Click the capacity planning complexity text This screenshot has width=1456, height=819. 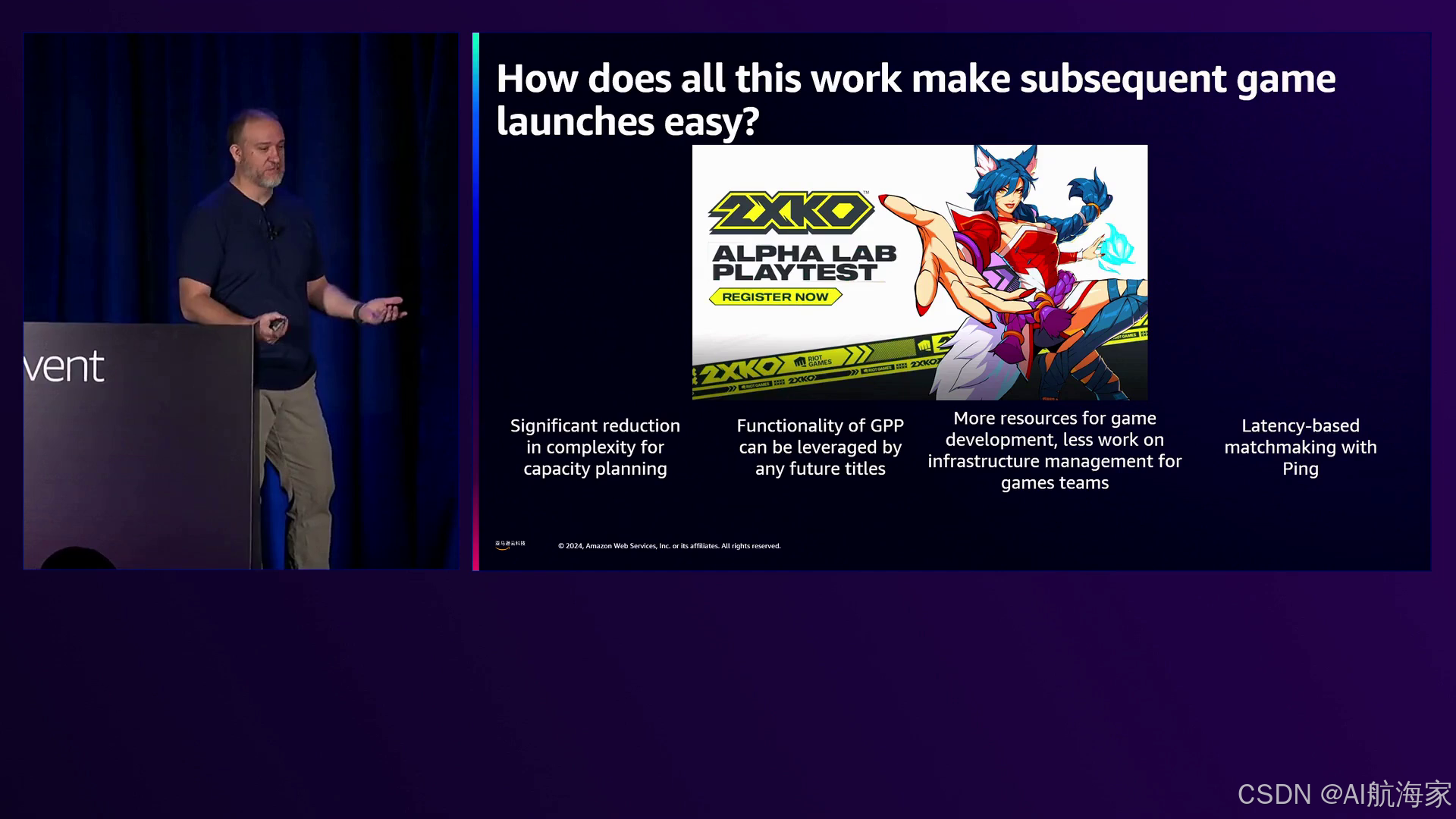(595, 447)
